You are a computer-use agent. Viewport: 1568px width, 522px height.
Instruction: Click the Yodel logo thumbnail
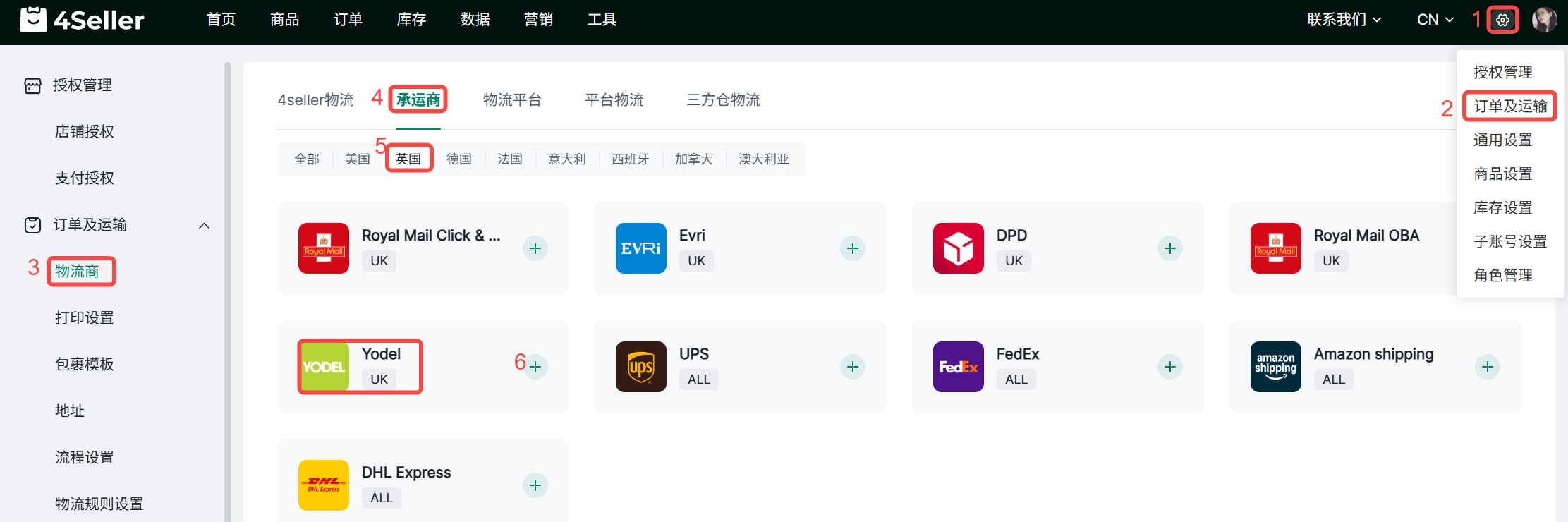(324, 367)
